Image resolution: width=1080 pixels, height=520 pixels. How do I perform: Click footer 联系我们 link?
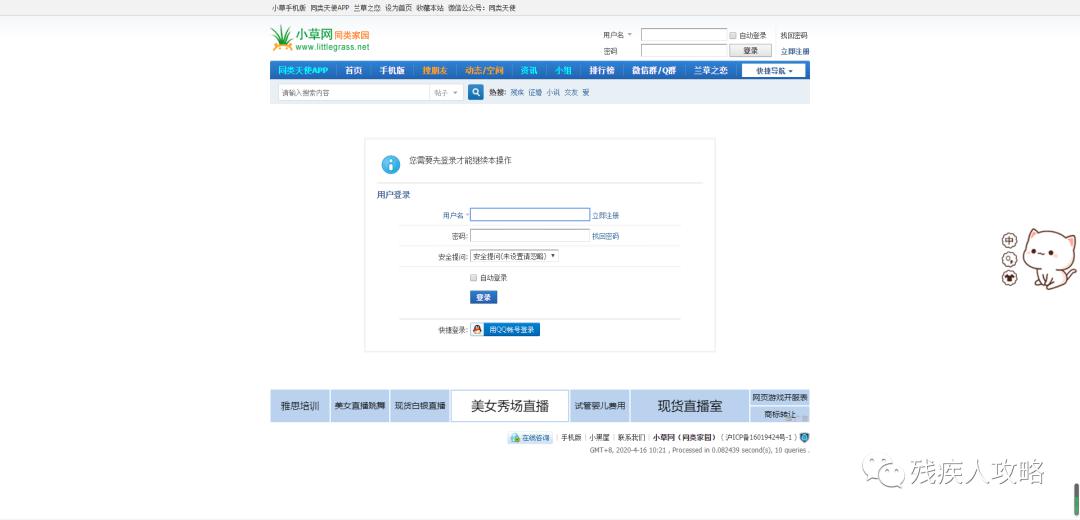click(632, 438)
